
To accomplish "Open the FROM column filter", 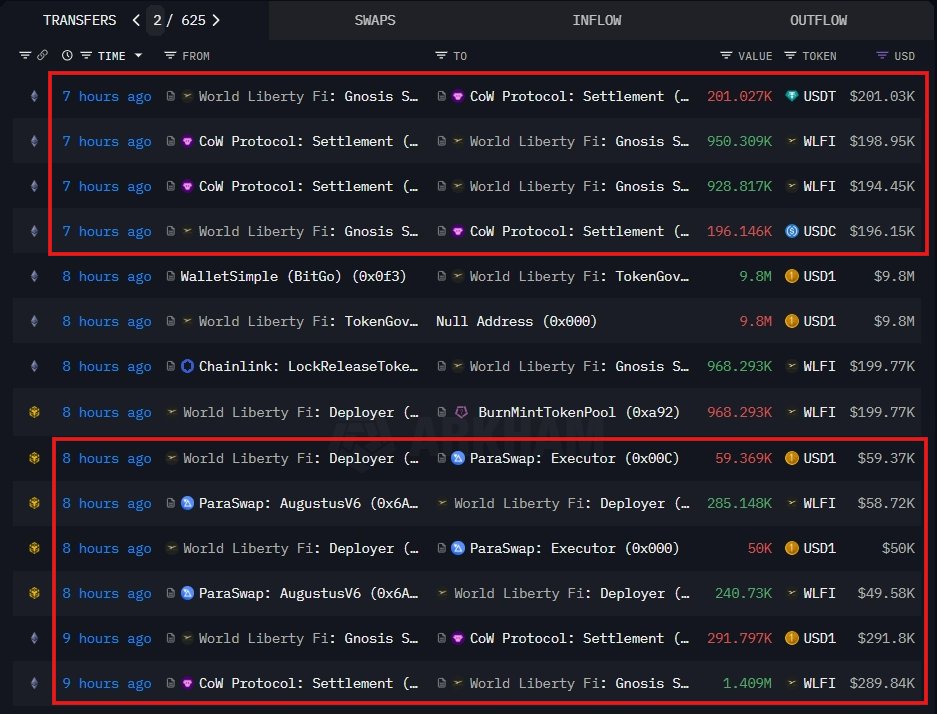I will [x=170, y=56].
